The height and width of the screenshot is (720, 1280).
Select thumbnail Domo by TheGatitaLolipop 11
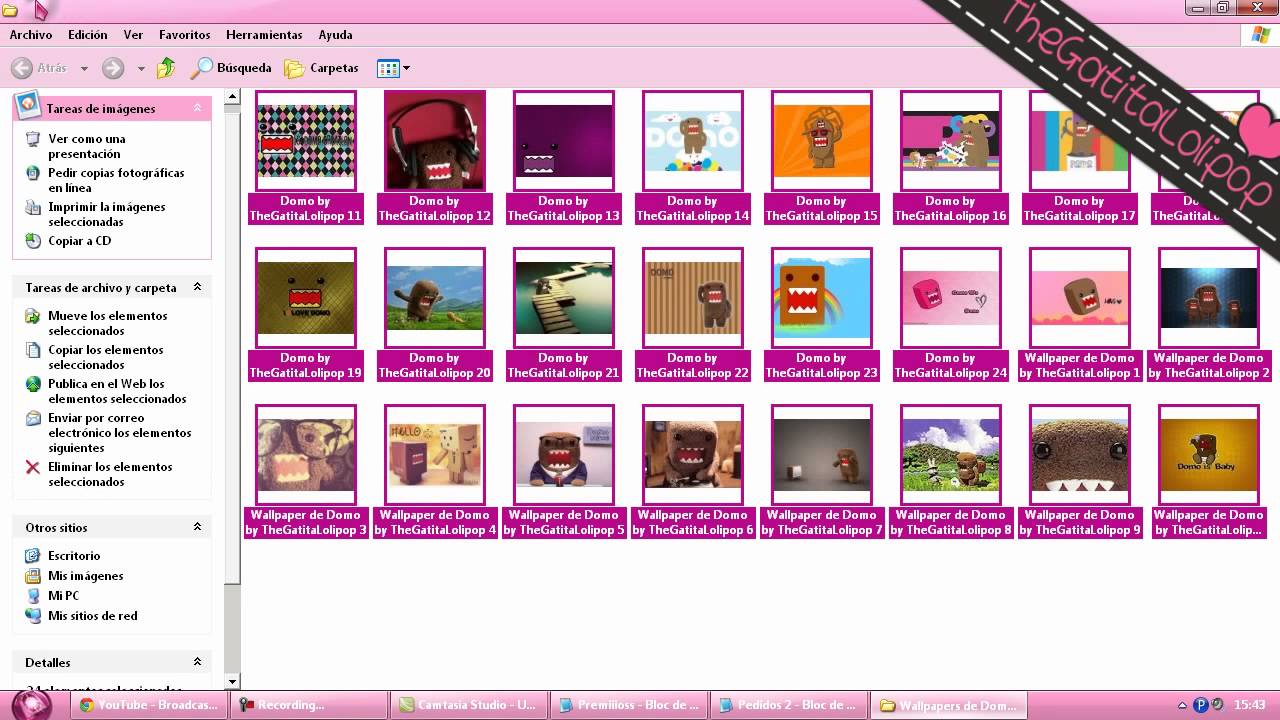point(306,141)
